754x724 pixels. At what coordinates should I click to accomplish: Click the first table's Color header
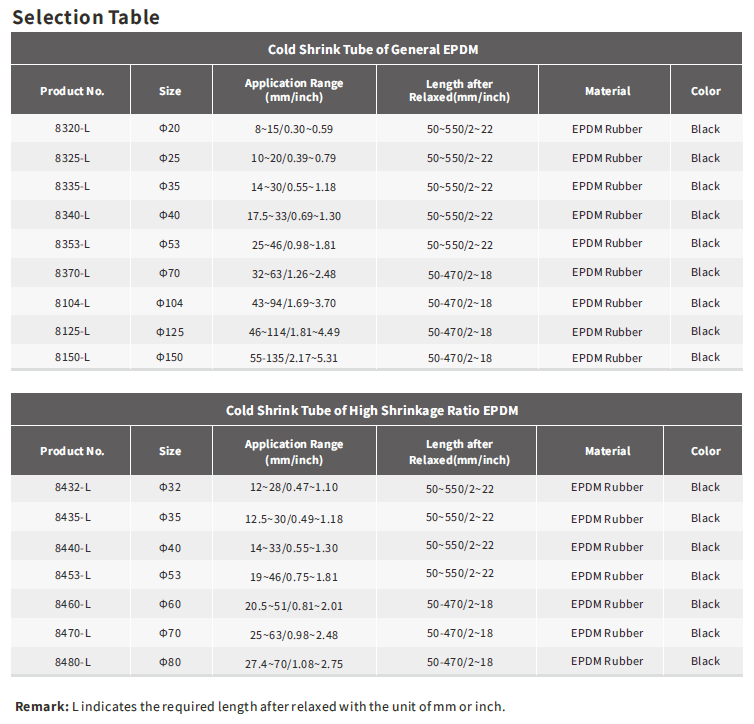click(705, 91)
